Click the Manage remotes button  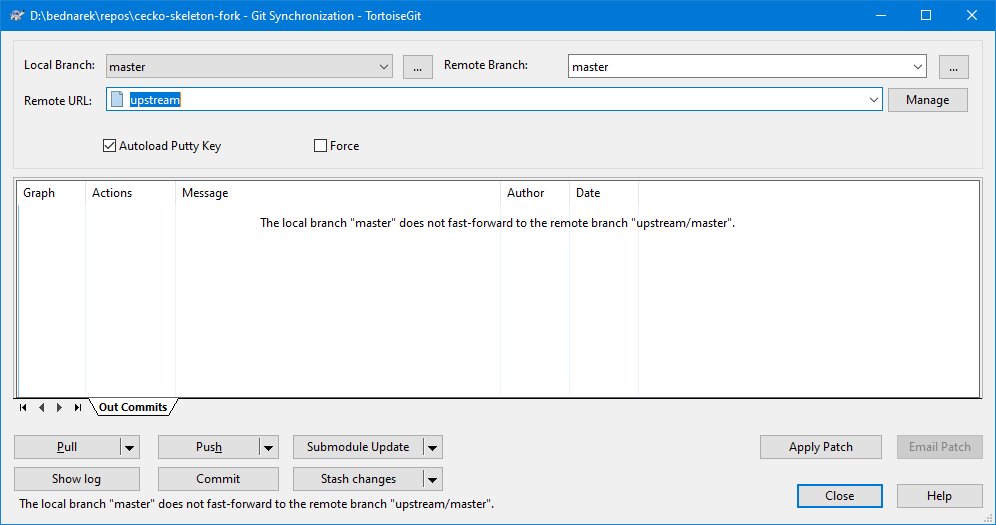tap(927, 100)
